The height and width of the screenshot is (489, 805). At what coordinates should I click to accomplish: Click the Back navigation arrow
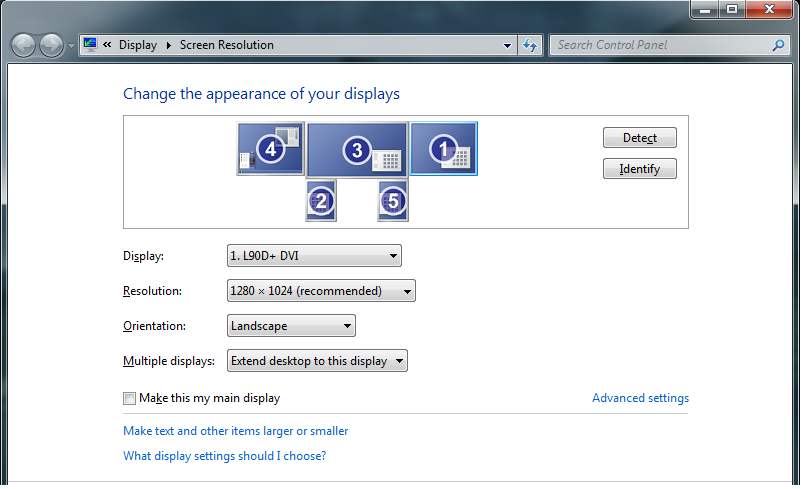click(x=24, y=45)
